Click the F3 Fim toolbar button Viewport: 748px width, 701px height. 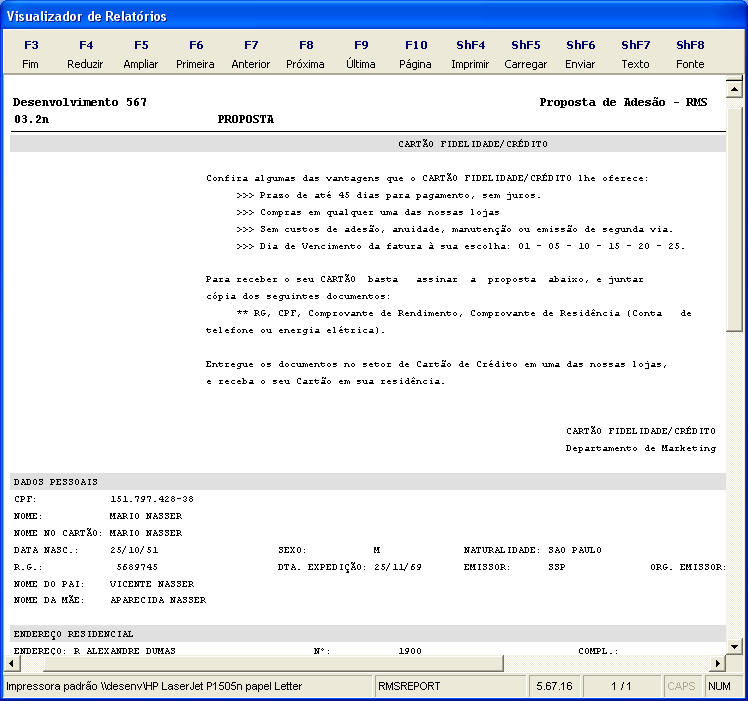pos(31,54)
